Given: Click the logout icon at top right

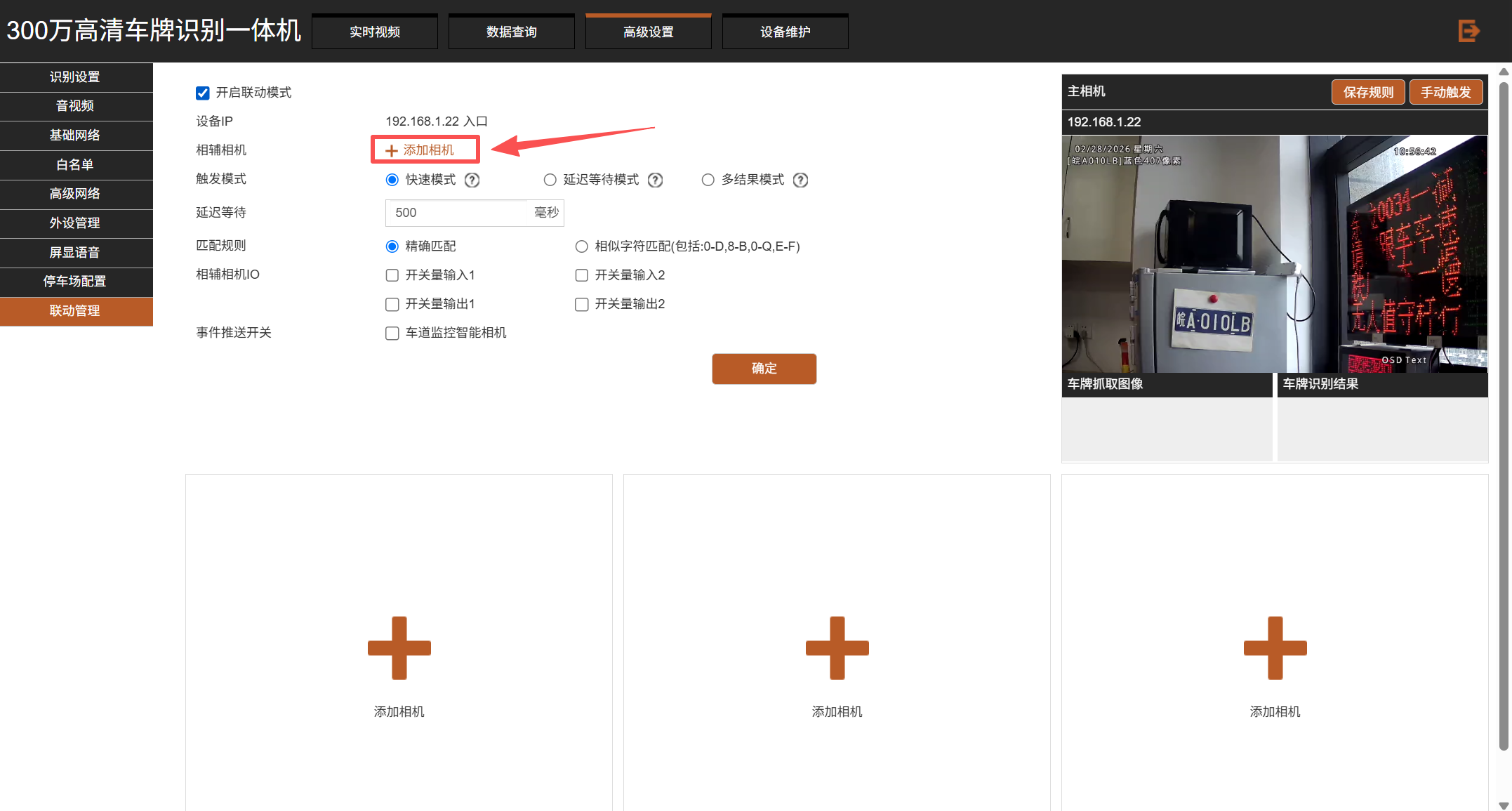Looking at the screenshot, I should coord(1468,31).
